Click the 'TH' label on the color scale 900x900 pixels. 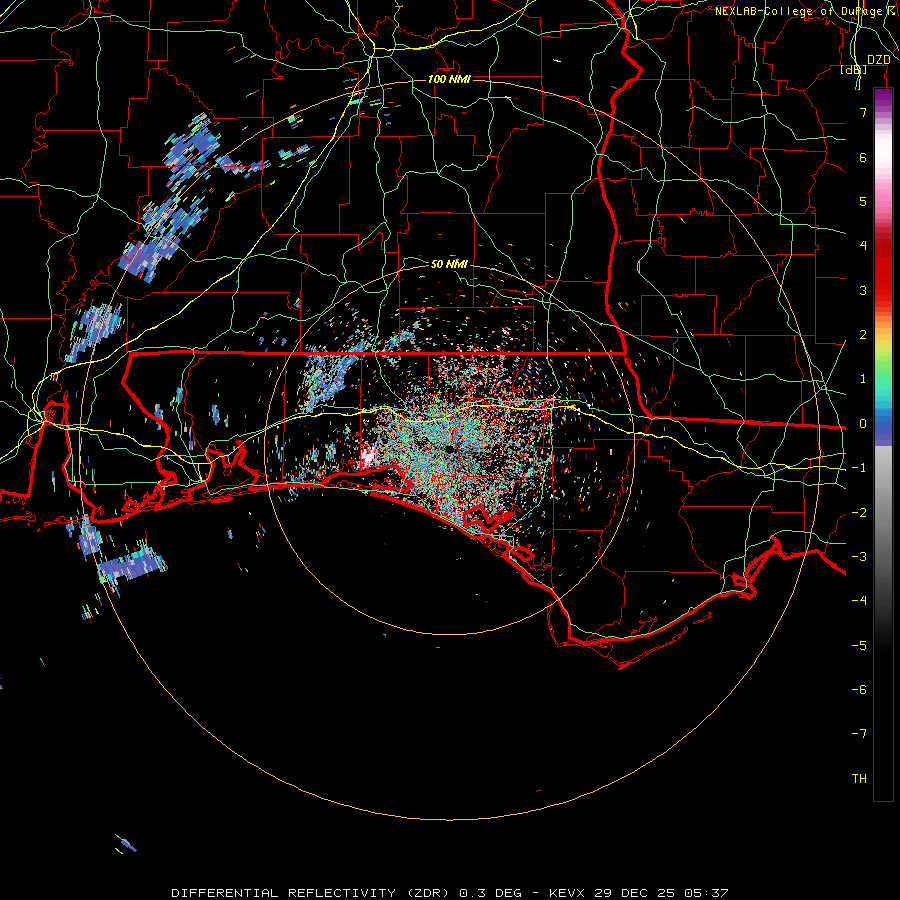coord(859,778)
